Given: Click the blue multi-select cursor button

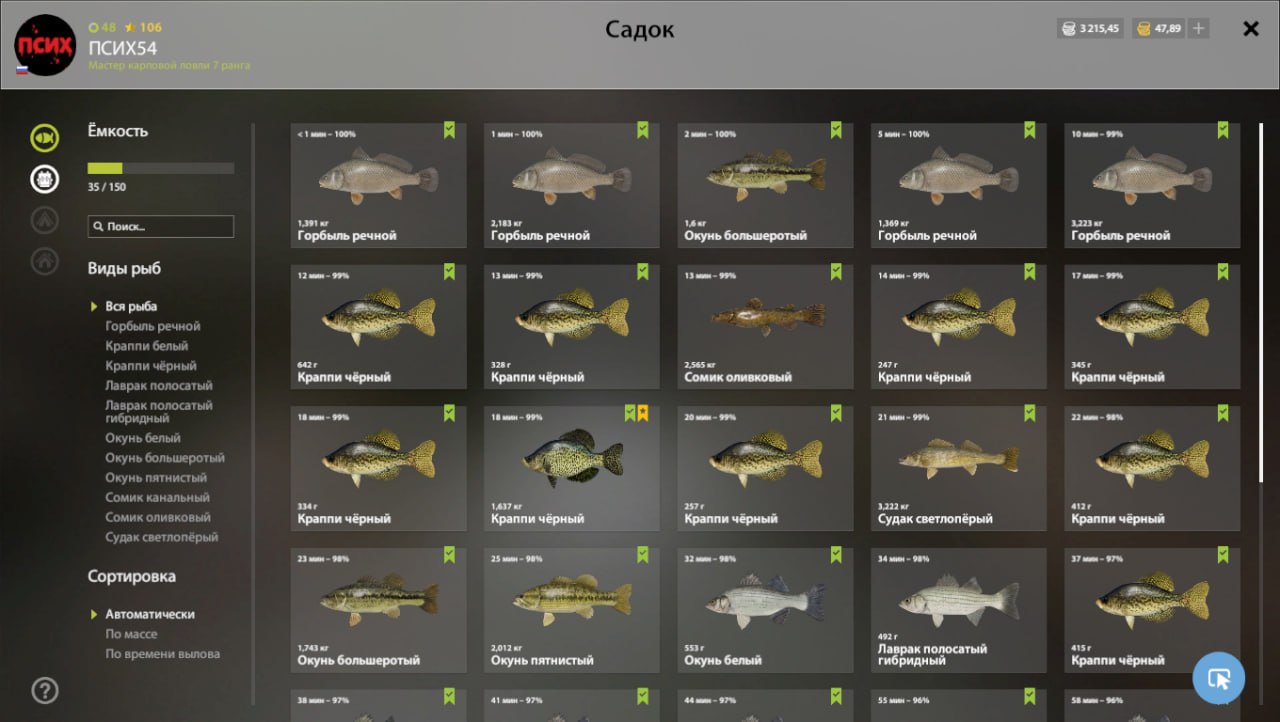Looking at the screenshot, I should [1219, 679].
